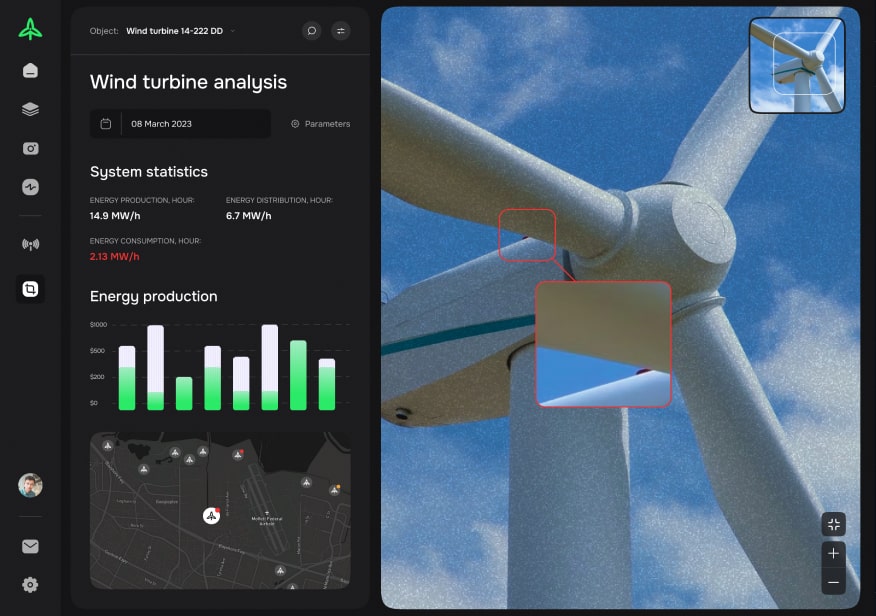
Task: Open the Wind turbine 14-222 DD object dropdown
Action: pos(178,31)
